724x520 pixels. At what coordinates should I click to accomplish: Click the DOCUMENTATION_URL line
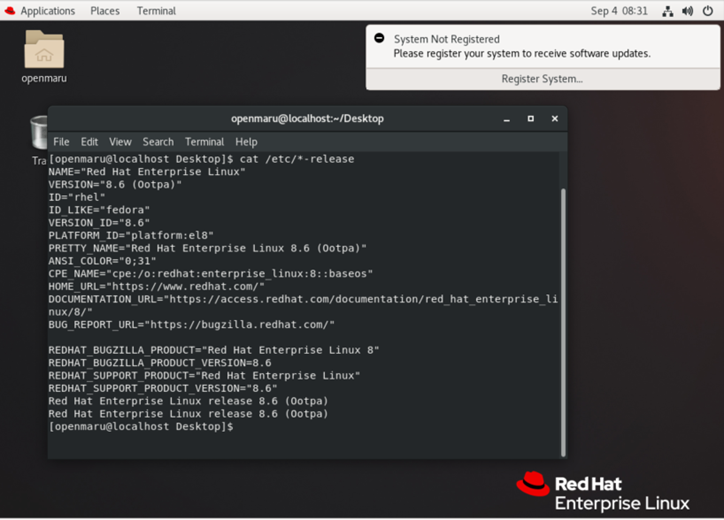pyautogui.click(x=303, y=306)
